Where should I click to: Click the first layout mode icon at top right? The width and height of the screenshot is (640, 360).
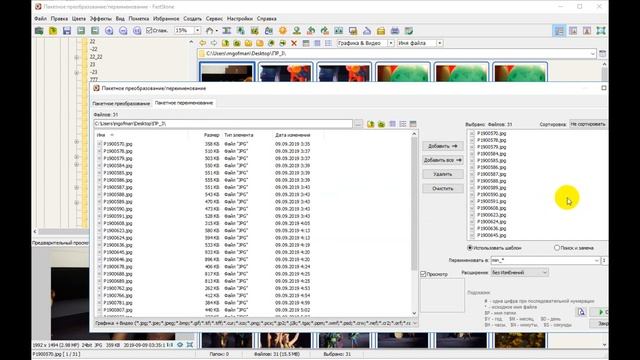pyautogui.click(x=559, y=31)
